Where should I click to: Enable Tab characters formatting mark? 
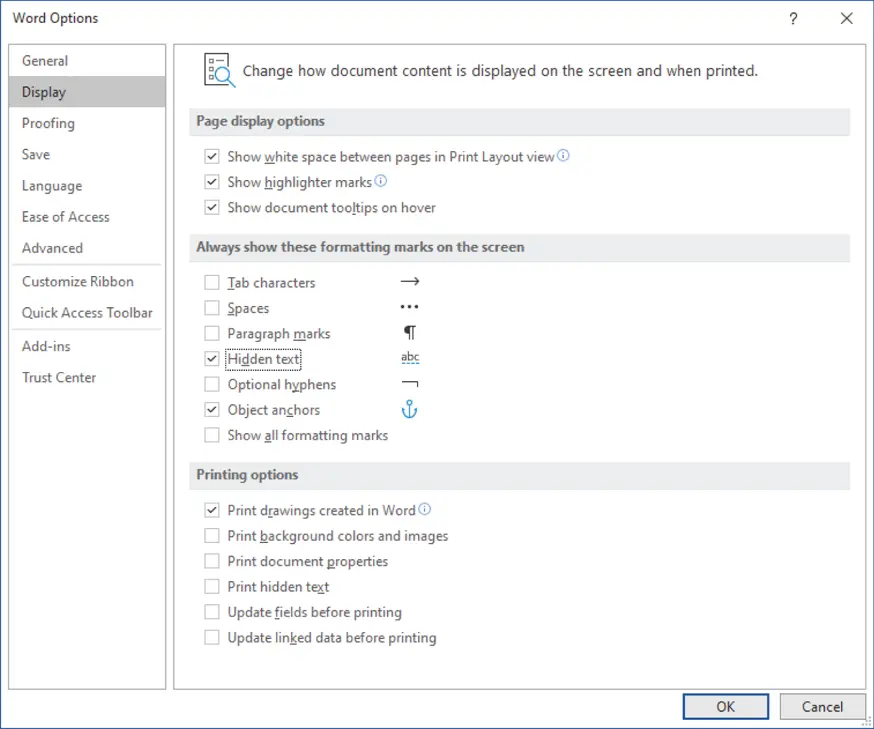pyautogui.click(x=212, y=283)
